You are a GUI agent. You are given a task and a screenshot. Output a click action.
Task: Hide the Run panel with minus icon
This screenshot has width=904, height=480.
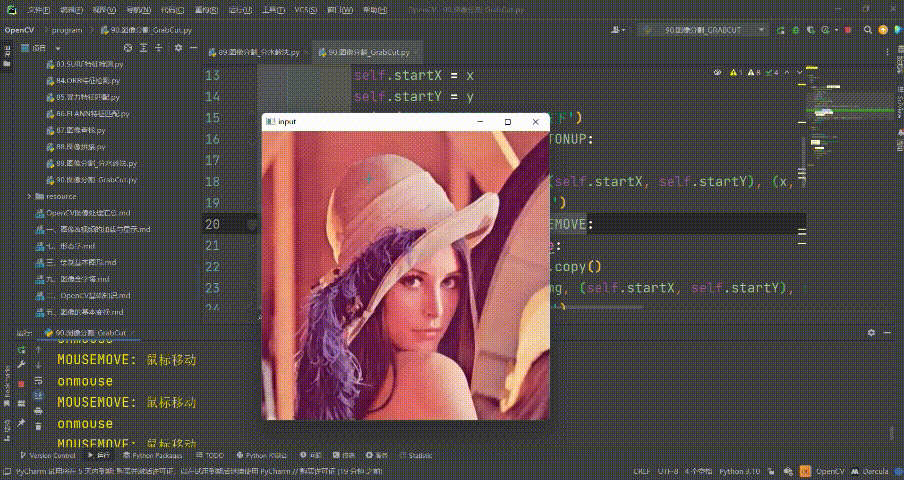pos(887,332)
